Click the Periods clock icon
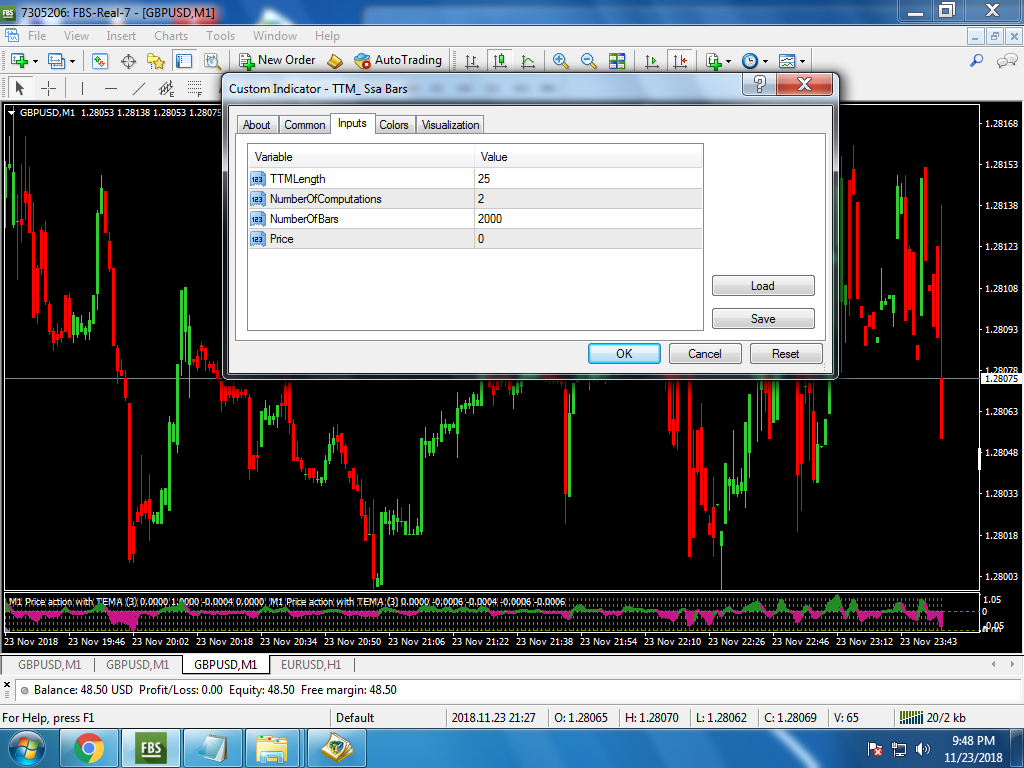1024x768 pixels. click(x=750, y=61)
